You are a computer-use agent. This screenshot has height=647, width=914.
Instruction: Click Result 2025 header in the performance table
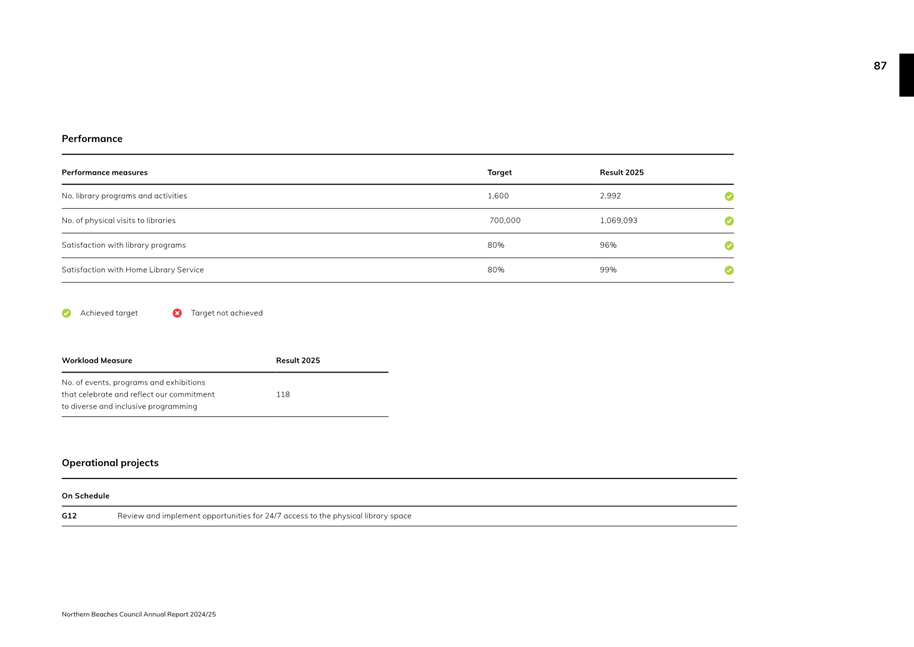point(621,173)
